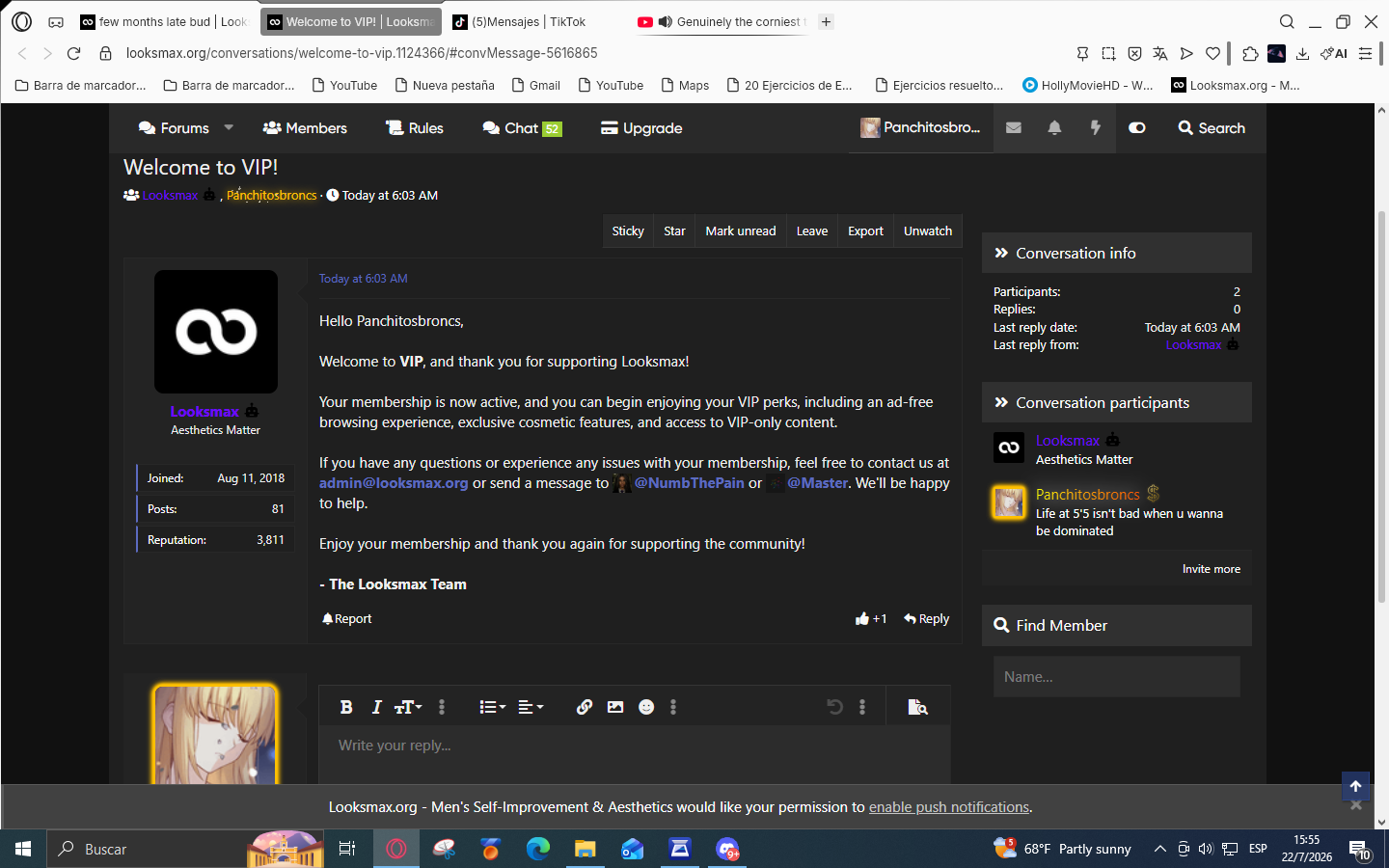Like the message with the +1 thumbs-up
The height and width of the screenshot is (868, 1389).
871,619
